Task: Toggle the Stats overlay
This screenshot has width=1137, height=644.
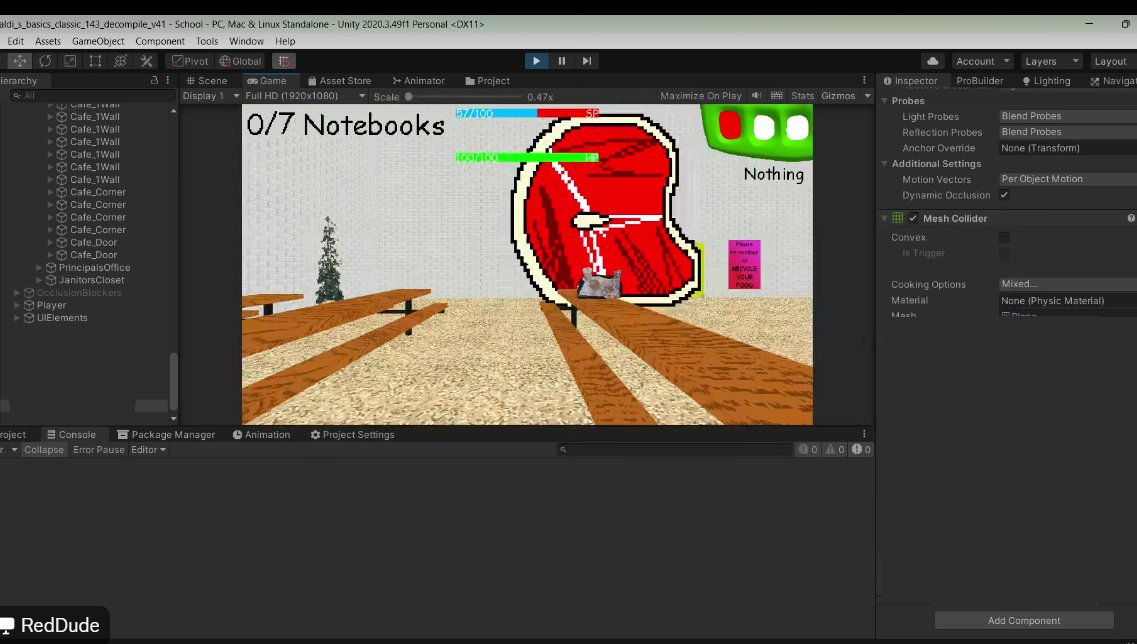Action: pos(802,96)
